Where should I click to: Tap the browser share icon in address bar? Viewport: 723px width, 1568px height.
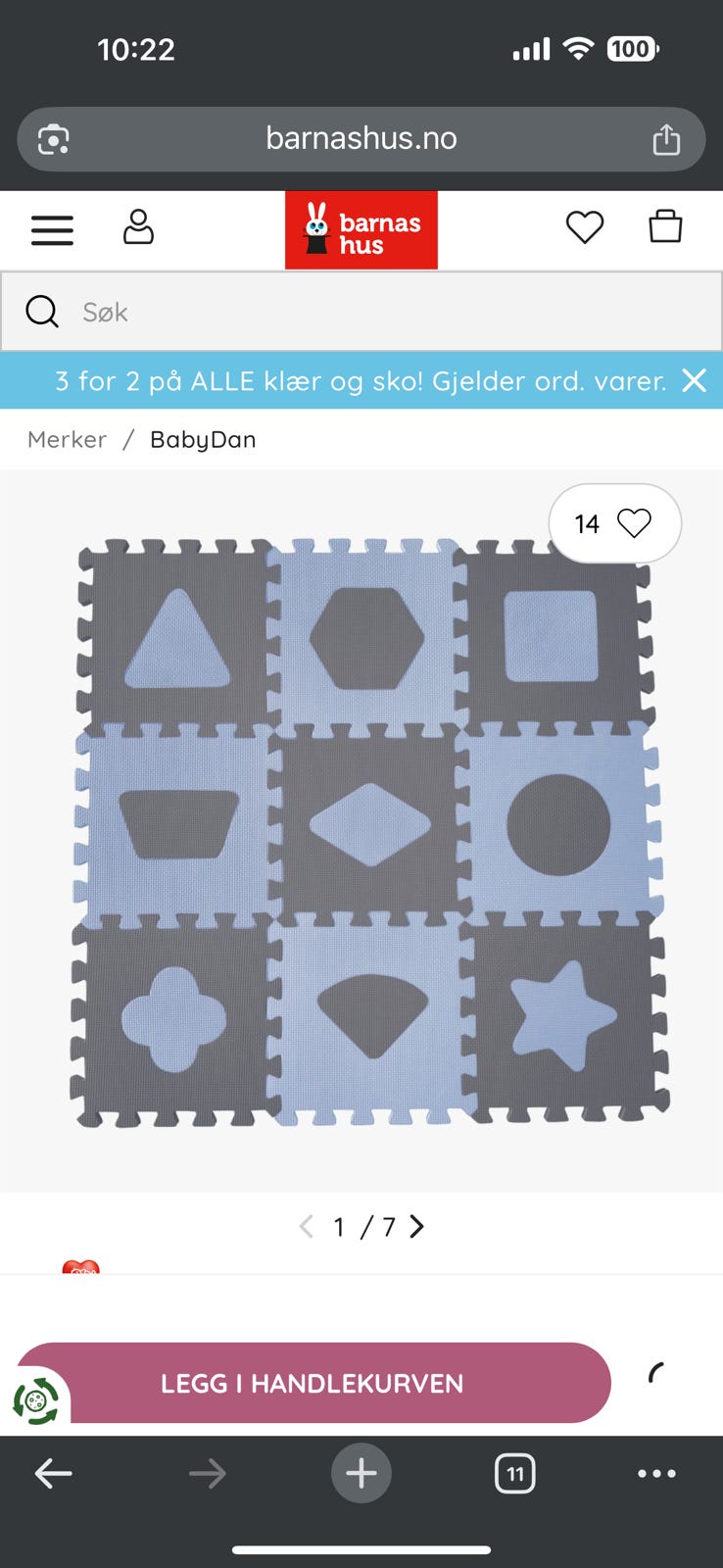[x=666, y=139]
